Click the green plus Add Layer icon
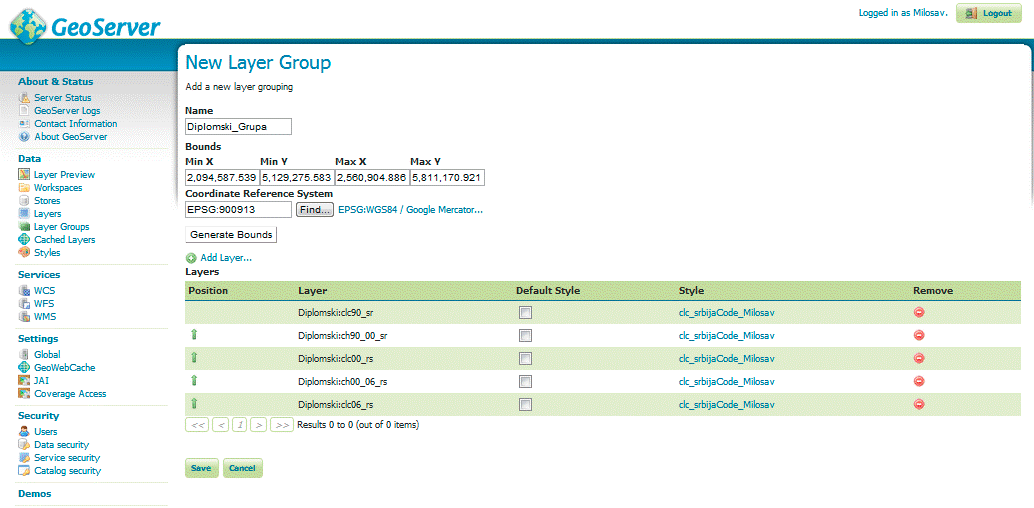 pyautogui.click(x=191, y=258)
